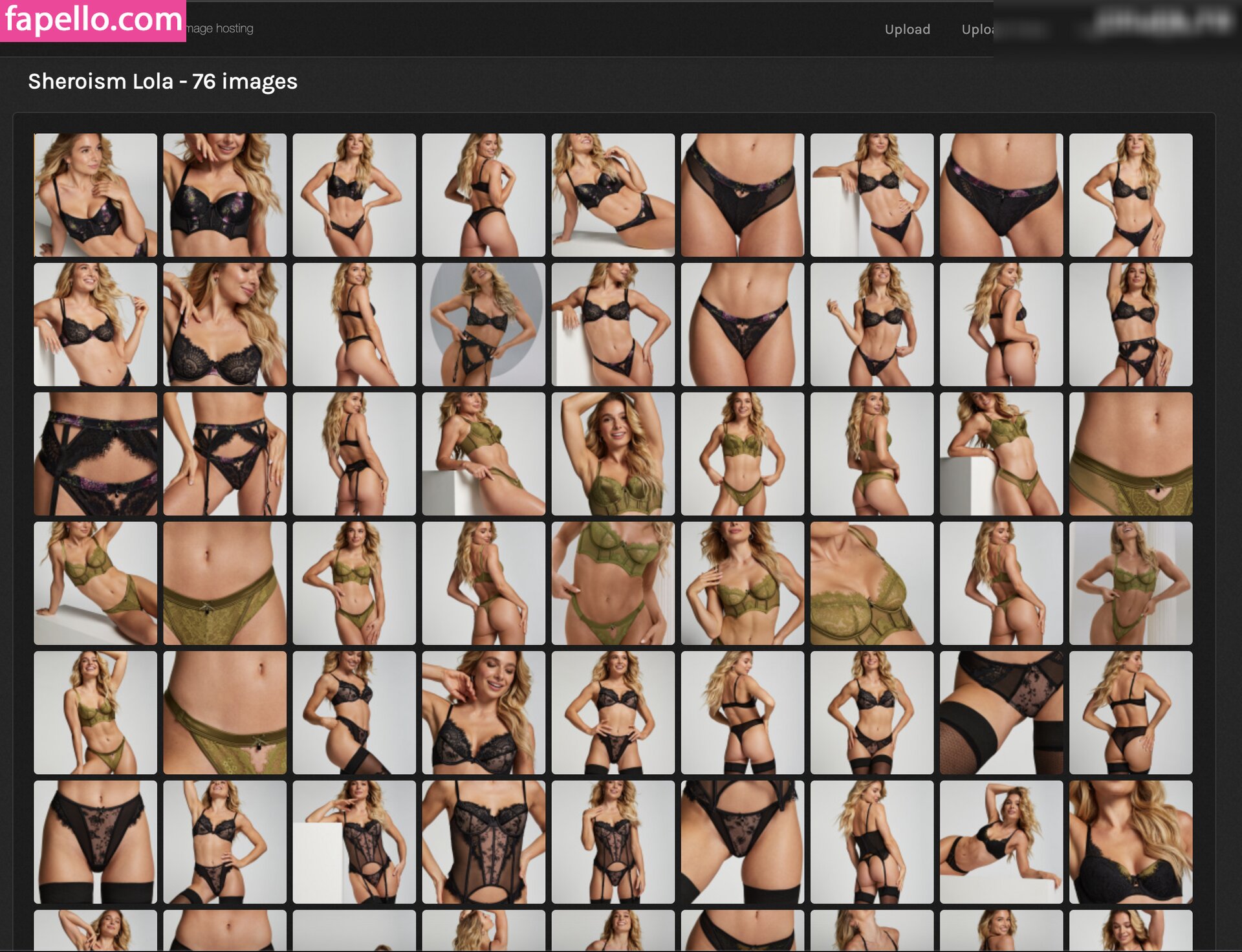
Task: Open thumbnail of model beside white fluted column
Action: [x=1130, y=583]
